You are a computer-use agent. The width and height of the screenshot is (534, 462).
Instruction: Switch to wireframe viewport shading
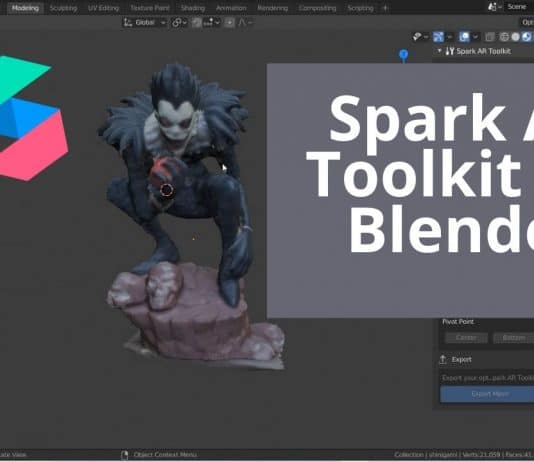click(x=504, y=37)
